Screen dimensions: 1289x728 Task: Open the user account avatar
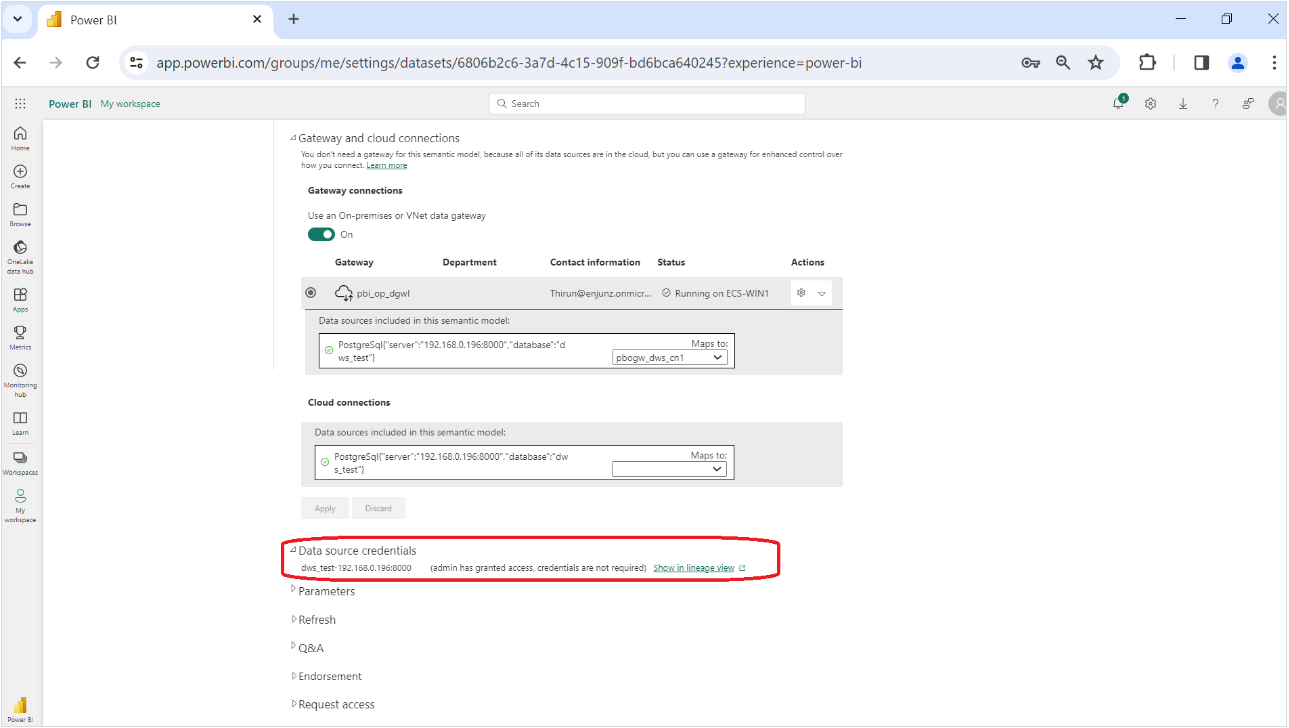coord(1278,104)
